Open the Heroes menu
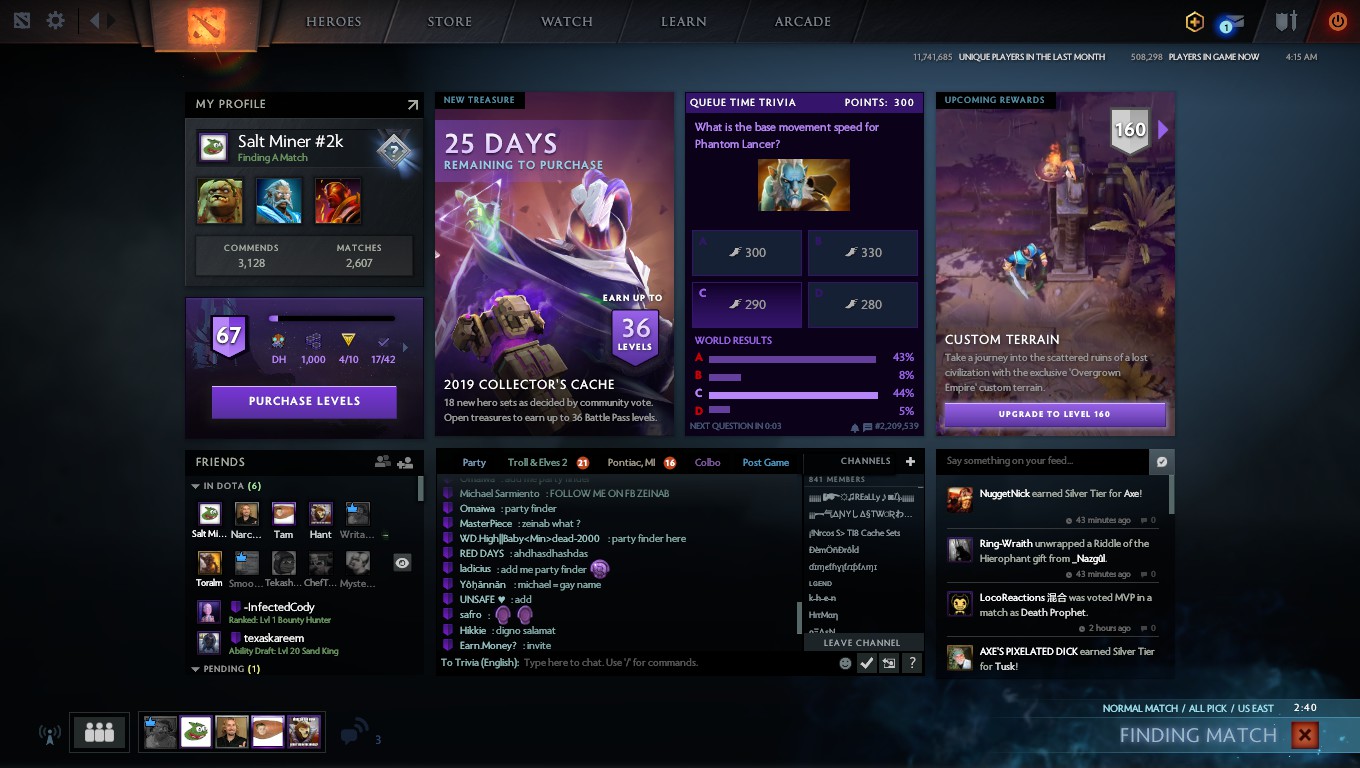This screenshot has height=768, width=1360. pos(333,22)
